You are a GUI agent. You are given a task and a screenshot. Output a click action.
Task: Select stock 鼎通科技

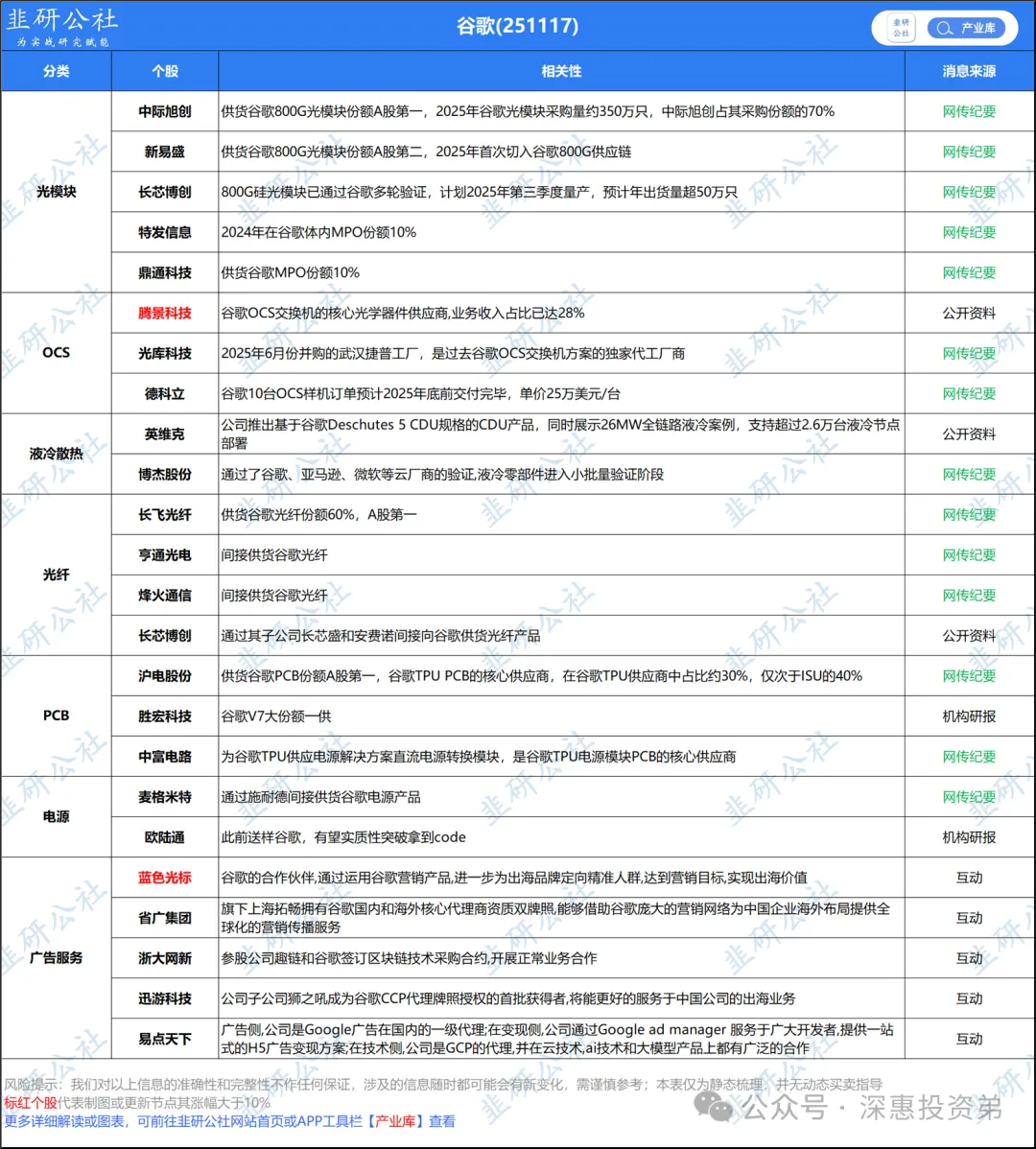pyautogui.click(x=165, y=272)
